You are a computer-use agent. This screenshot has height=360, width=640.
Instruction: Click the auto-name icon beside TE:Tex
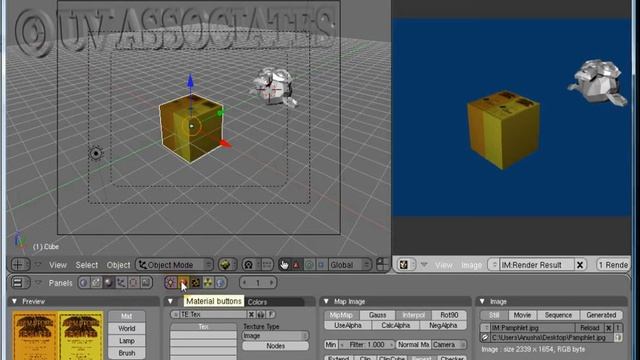[260, 315]
